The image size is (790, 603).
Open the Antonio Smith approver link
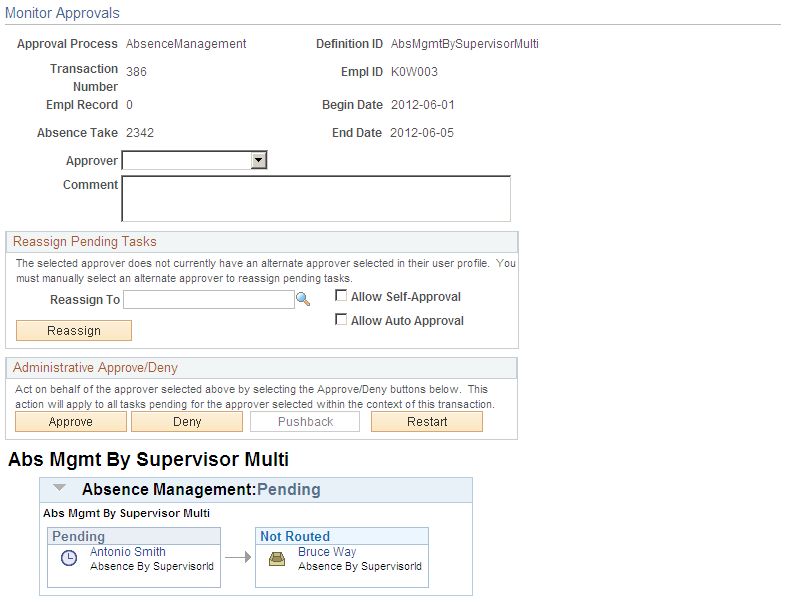tap(127, 552)
